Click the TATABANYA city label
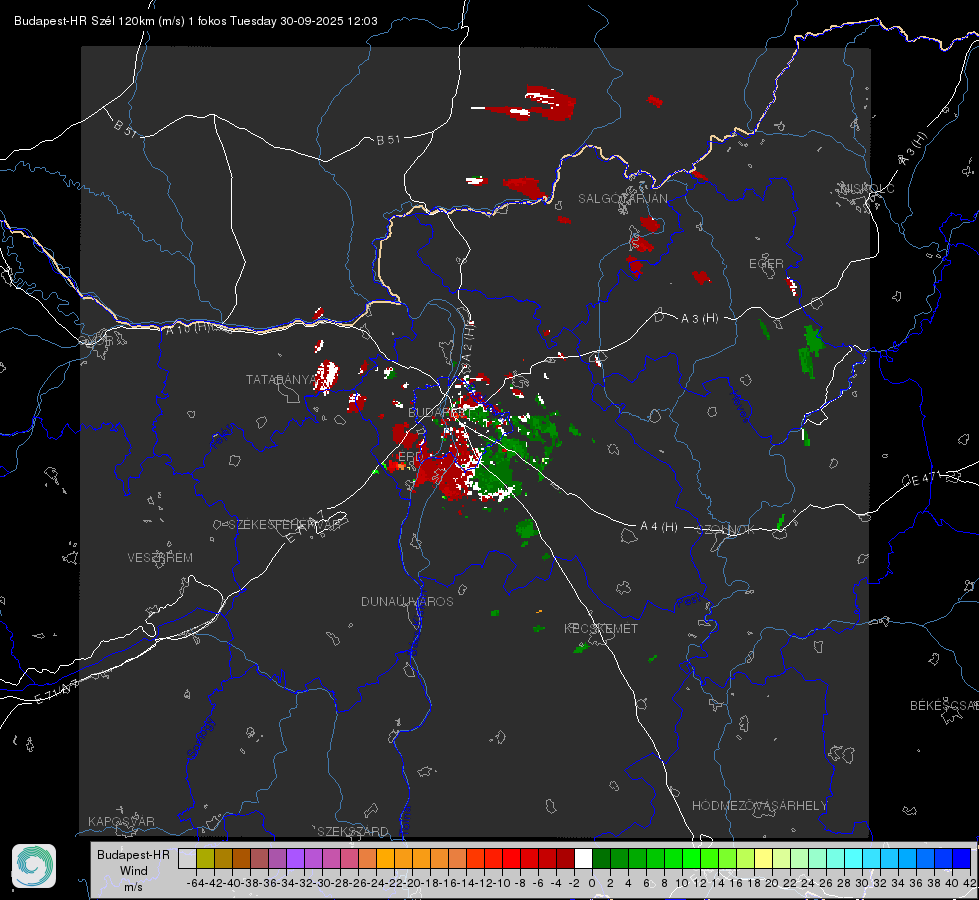The width and height of the screenshot is (979, 900). coord(282,380)
